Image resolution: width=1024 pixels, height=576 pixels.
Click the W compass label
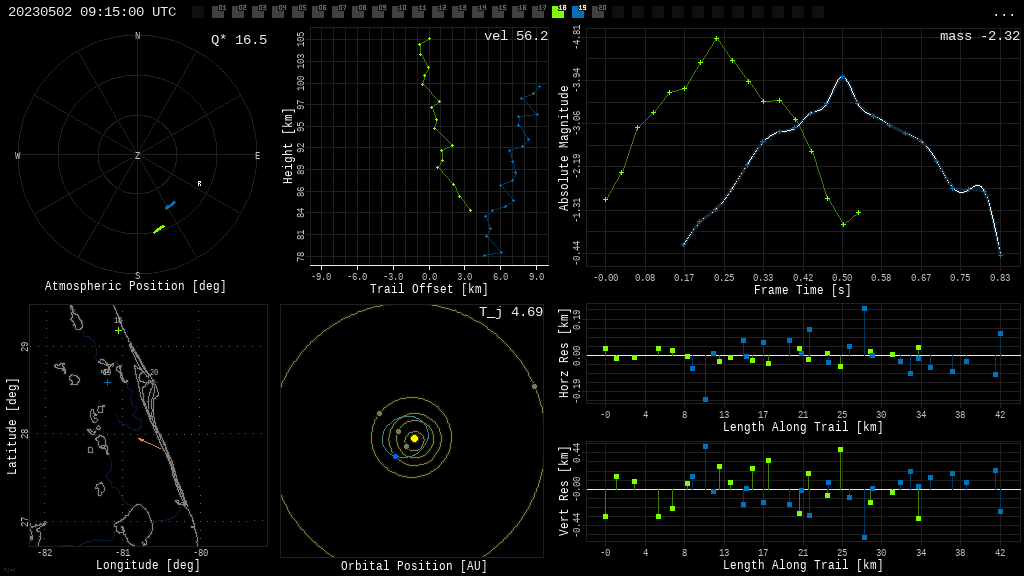(18, 156)
